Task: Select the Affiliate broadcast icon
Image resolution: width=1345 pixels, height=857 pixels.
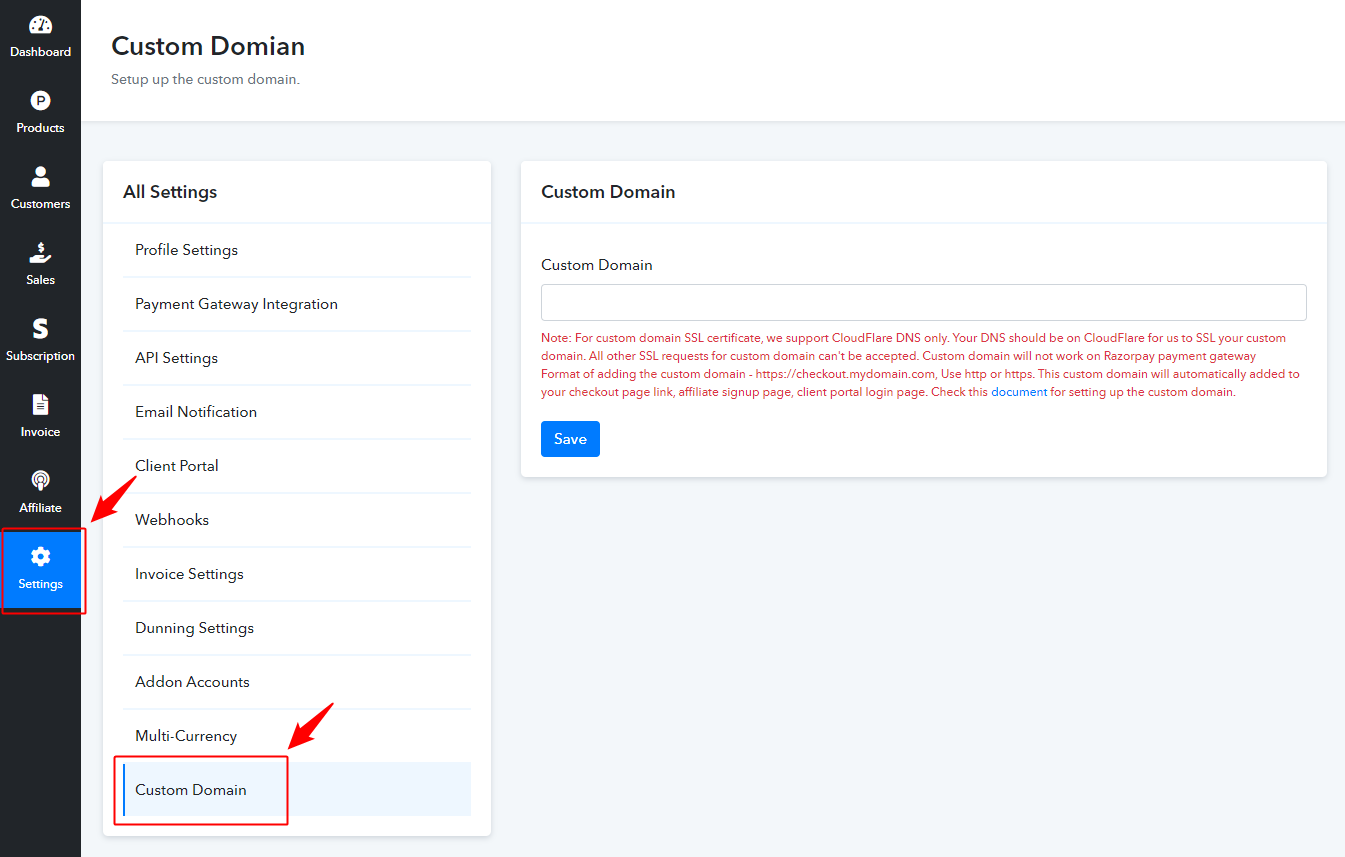Action: 40,481
